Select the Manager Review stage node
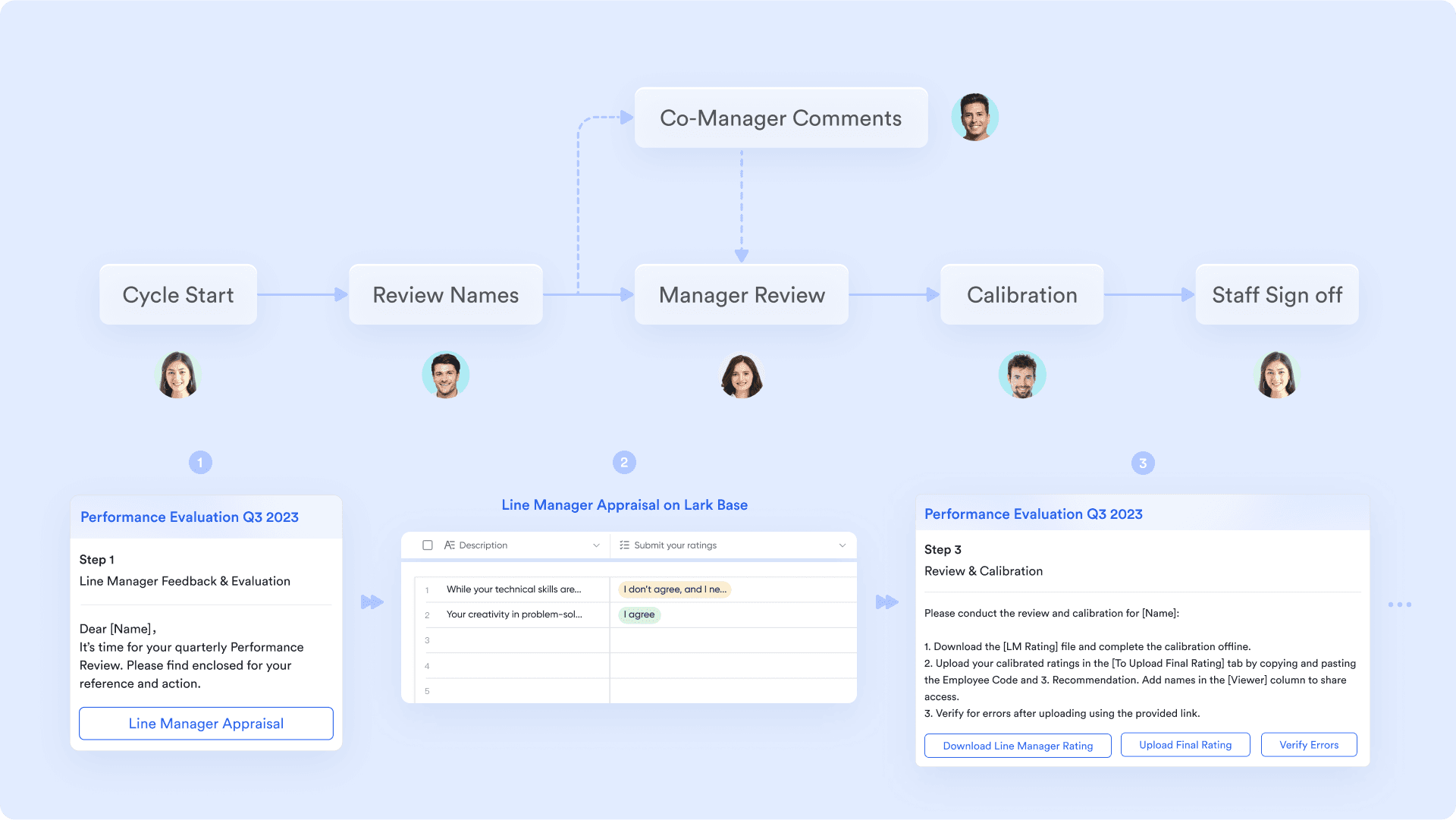The width and height of the screenshot is (1456, 820). pos(741,294)
